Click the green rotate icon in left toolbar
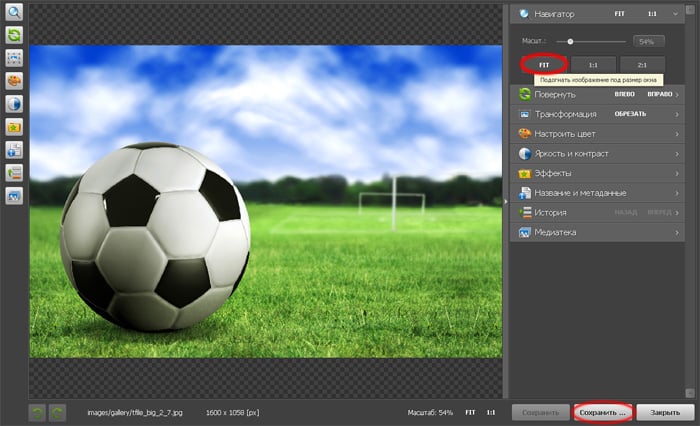Image resolution: width=700 pixels, height=426 pixels. click(15, 35)
